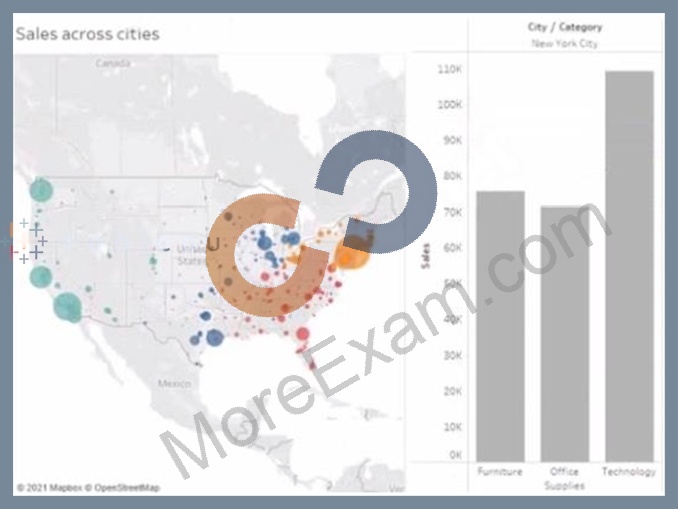Select the New York City column header
The image size is (678, 509).
pos(565,44)
